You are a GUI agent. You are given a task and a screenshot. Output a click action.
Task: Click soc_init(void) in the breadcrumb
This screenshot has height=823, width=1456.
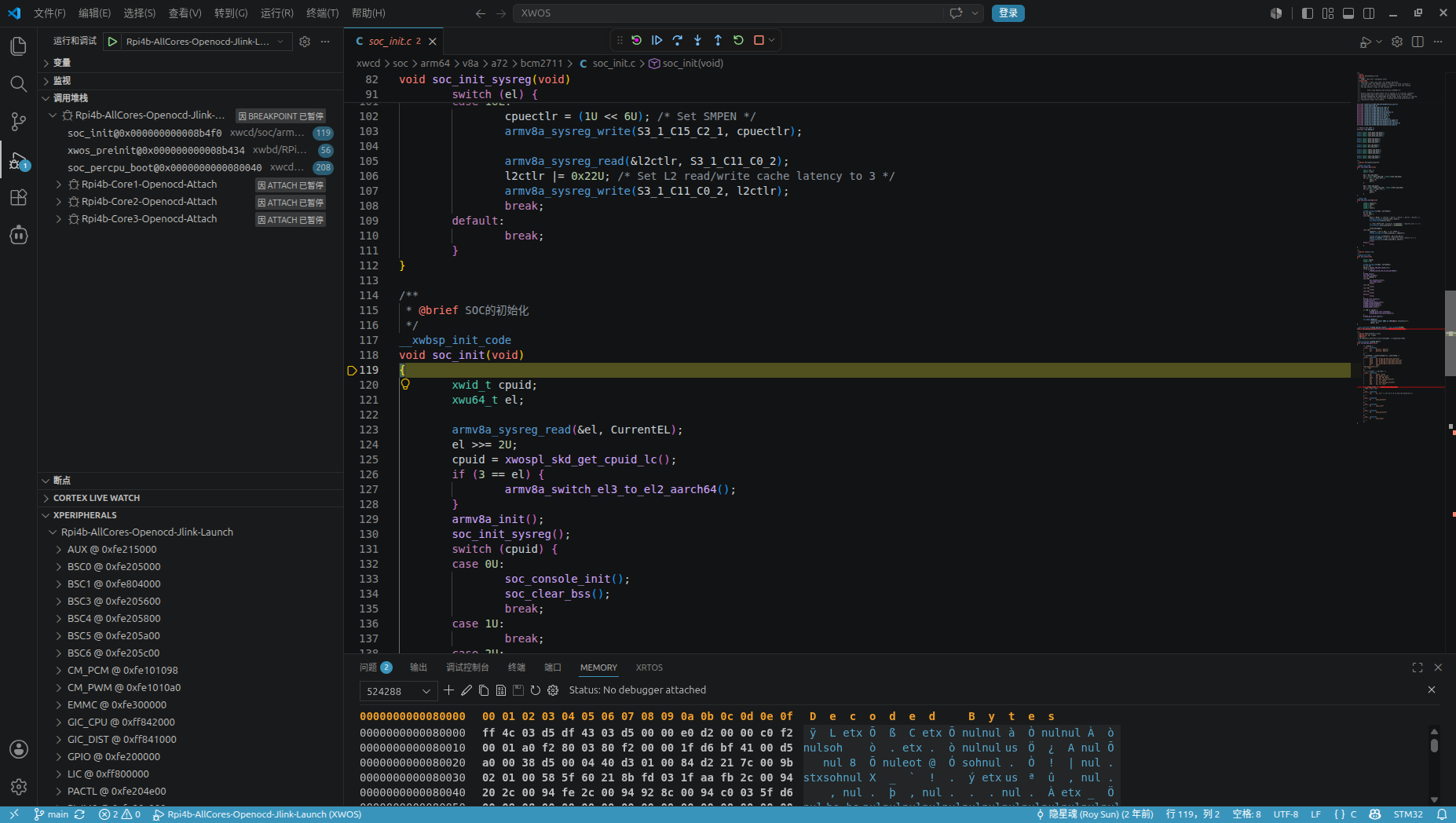pyautogui.click(x=693, y=64)
